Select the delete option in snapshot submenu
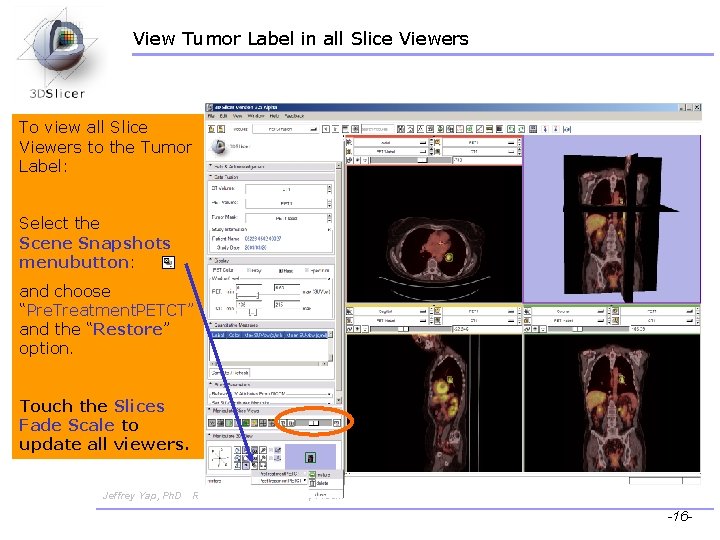Image resolution: width=720 pixels, height=540 pixels. (320, 483)
